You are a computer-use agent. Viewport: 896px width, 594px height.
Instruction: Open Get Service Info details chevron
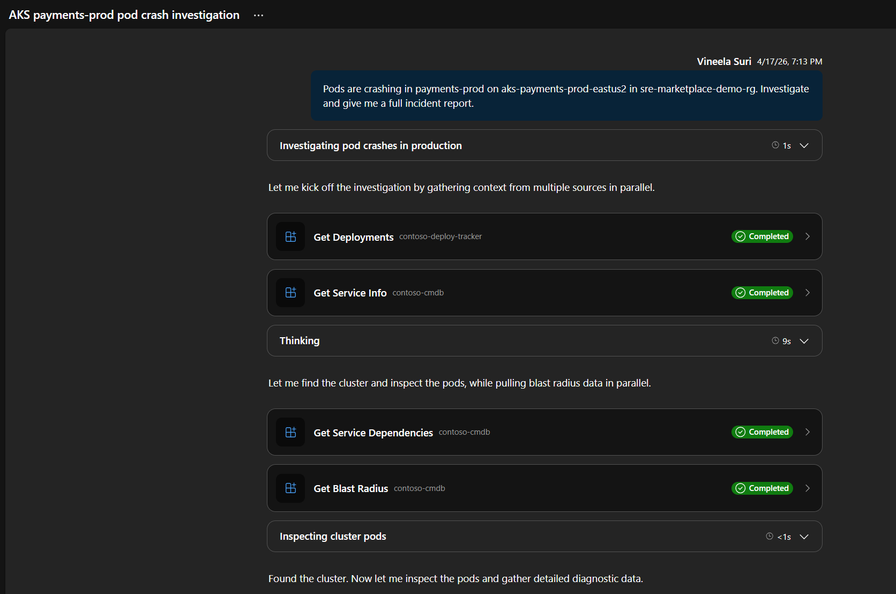tap(807, 293)
